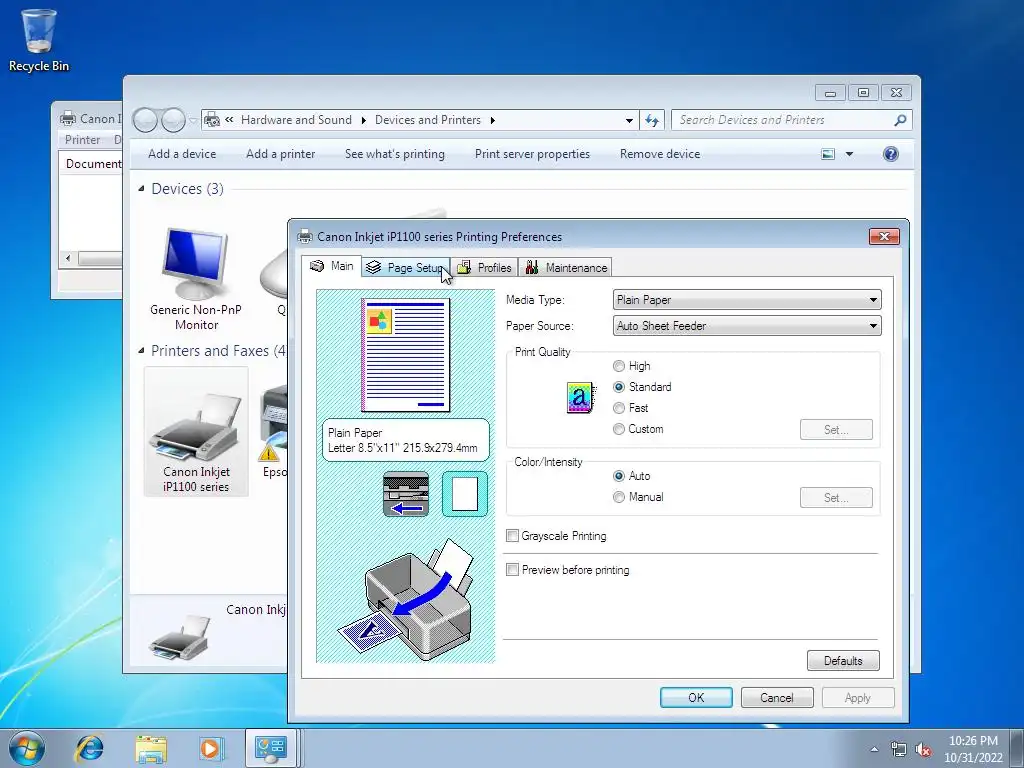Click left scroll arrow in queue window
This screenshot has width=1024, height=768.
click(68, 259)
